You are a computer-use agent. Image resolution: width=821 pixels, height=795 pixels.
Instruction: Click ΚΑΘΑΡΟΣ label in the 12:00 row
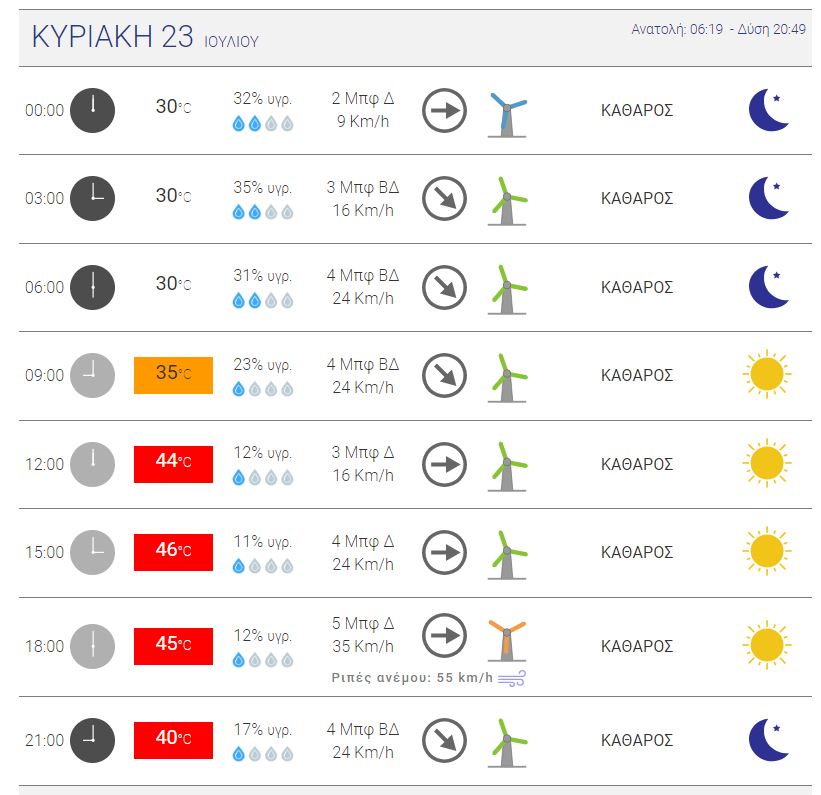637,465
